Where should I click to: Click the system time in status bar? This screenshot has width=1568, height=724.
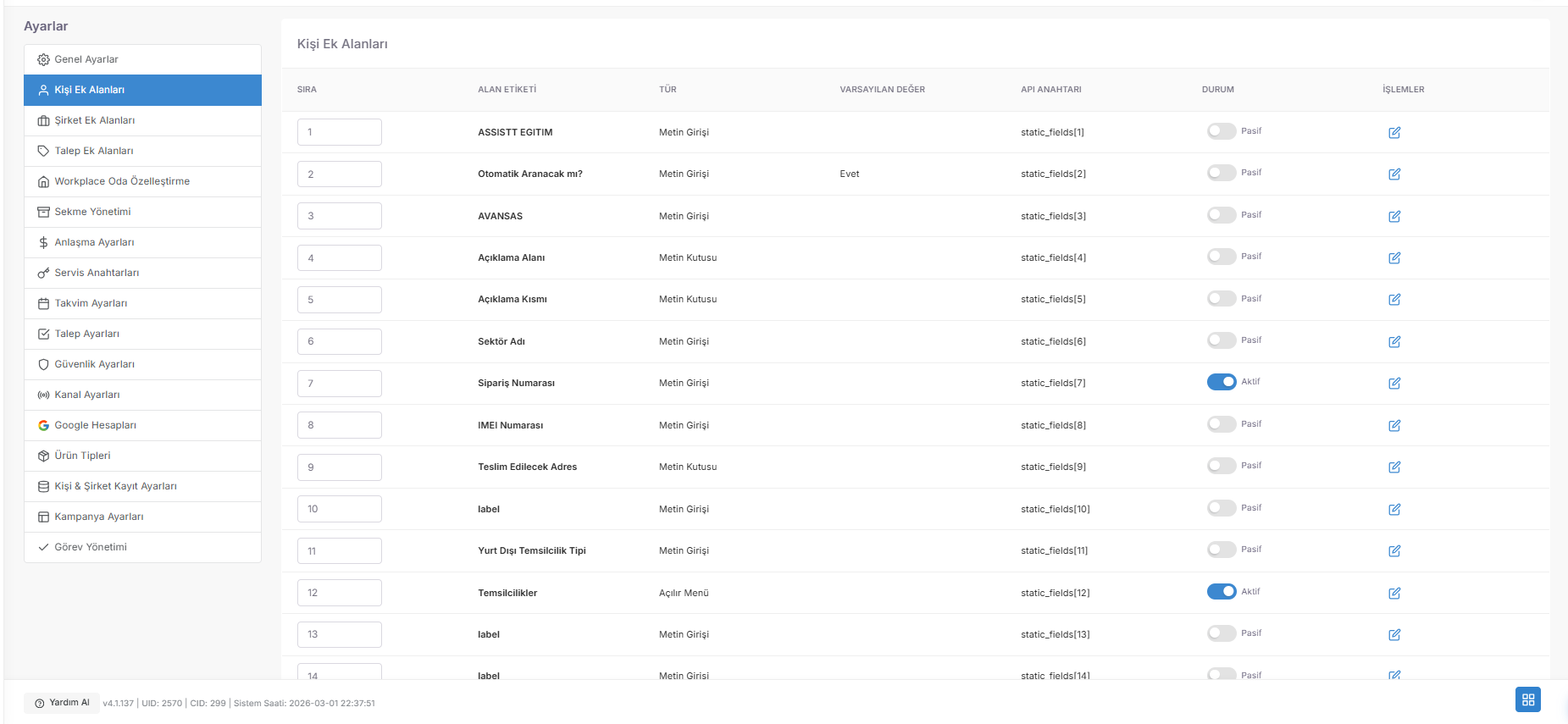(304, 704)
